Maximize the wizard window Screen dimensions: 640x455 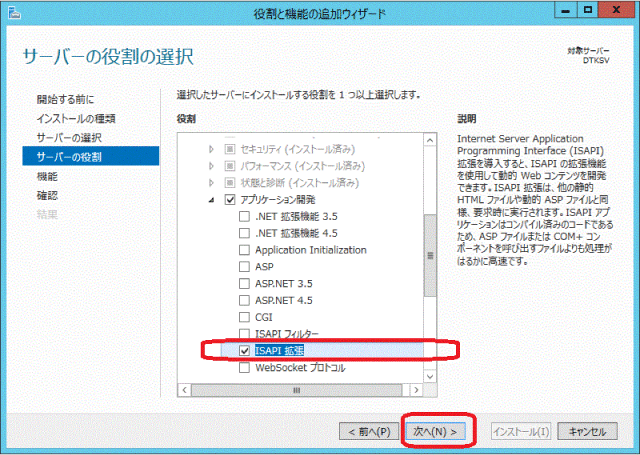click(588, 11)
